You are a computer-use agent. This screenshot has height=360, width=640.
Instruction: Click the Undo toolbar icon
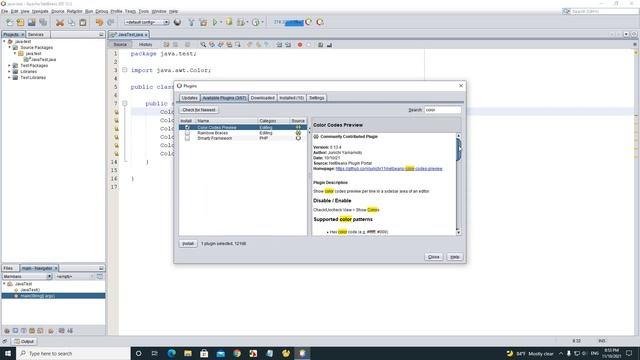click(99, 22)
